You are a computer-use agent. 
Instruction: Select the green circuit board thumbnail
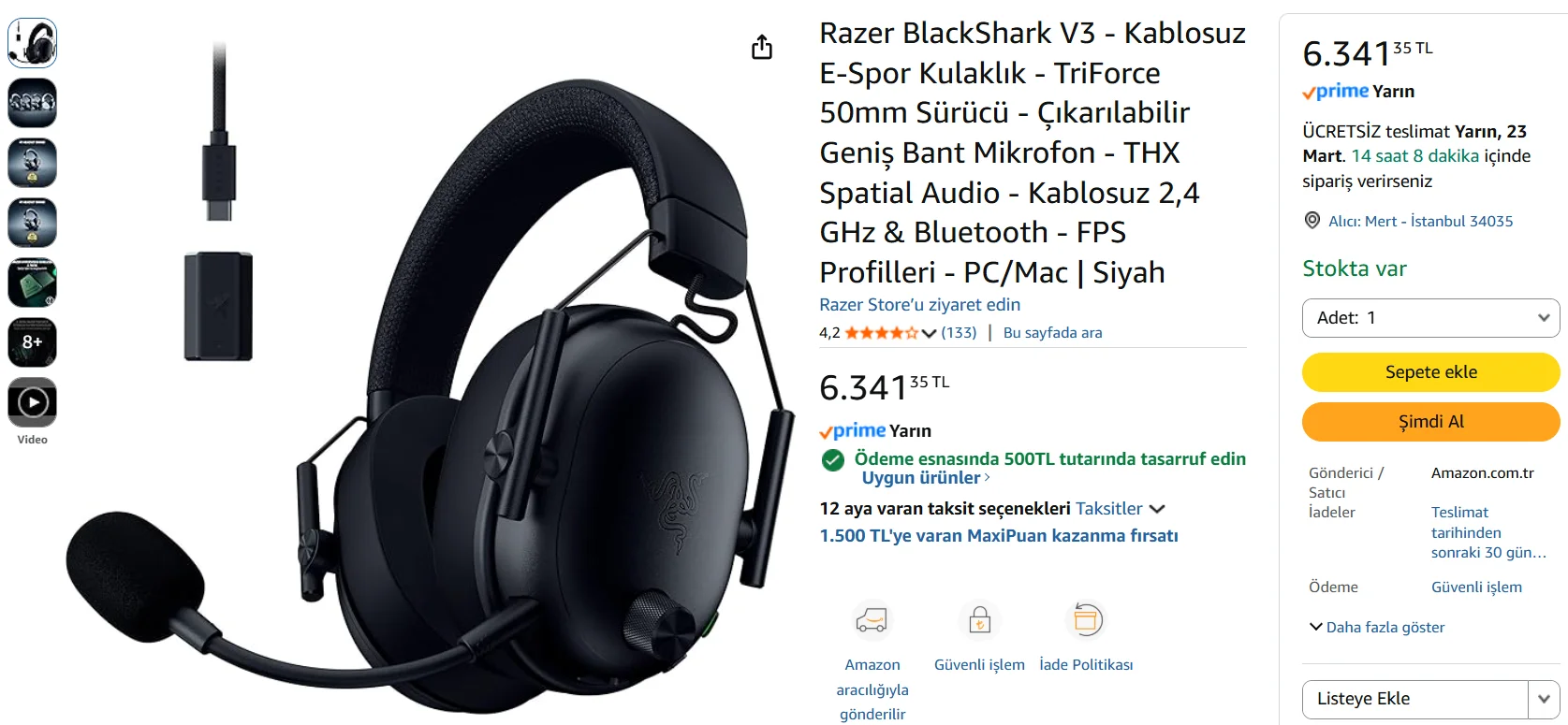click(x=33, y=283)
